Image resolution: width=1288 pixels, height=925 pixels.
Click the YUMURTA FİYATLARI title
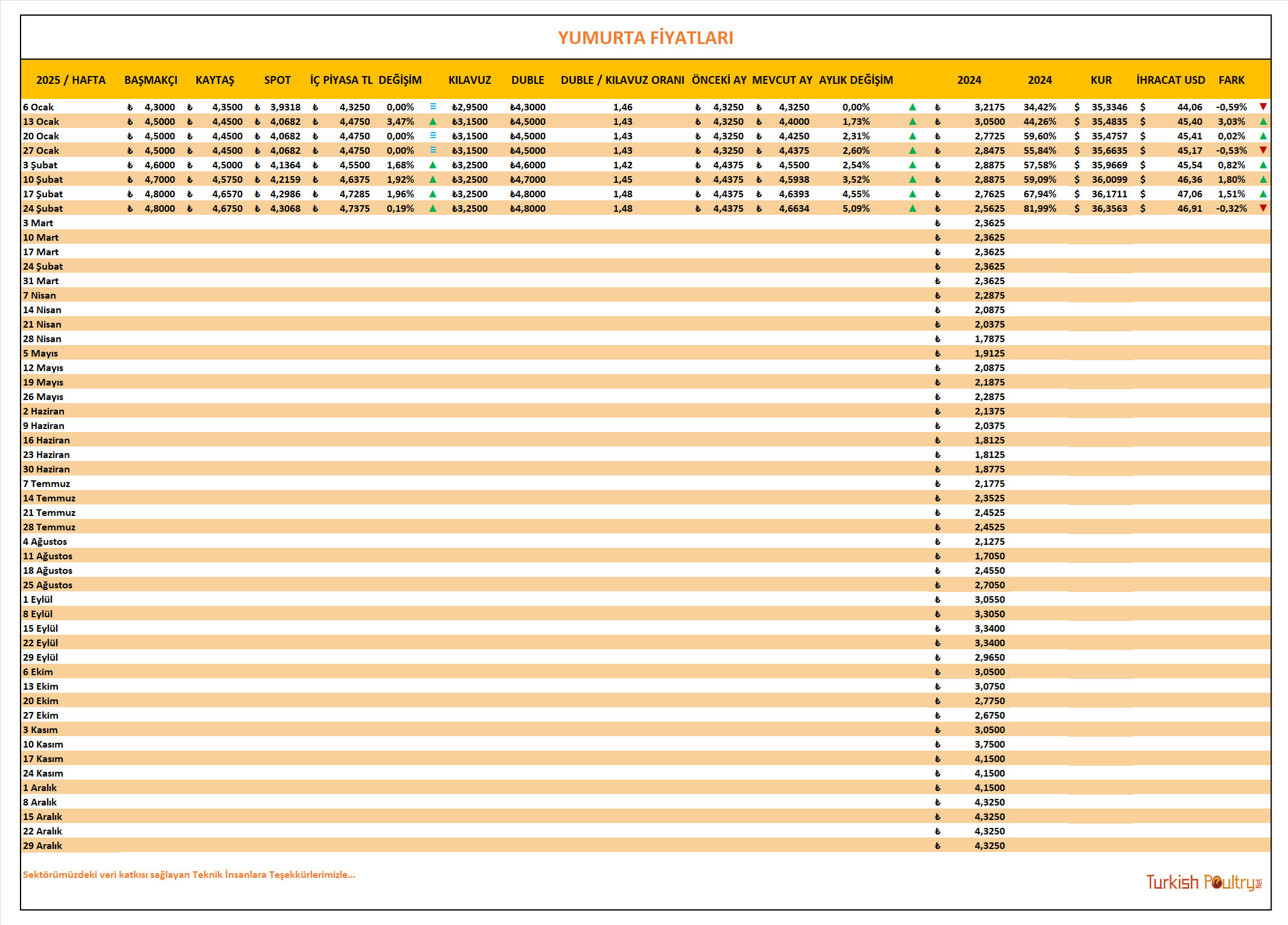point(645,38)
